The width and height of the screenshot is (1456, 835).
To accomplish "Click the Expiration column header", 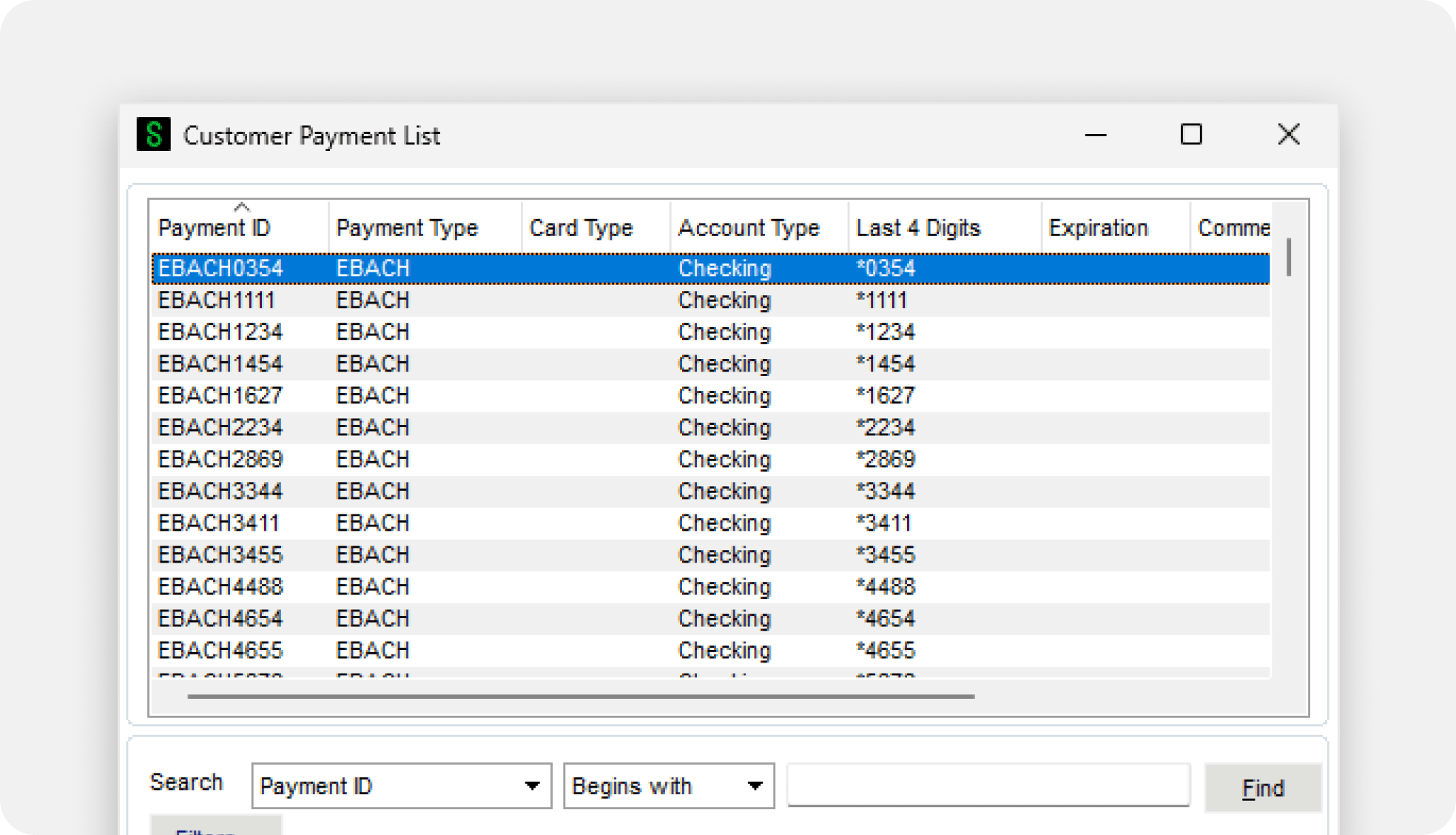I will click(x=1098, y=228).
